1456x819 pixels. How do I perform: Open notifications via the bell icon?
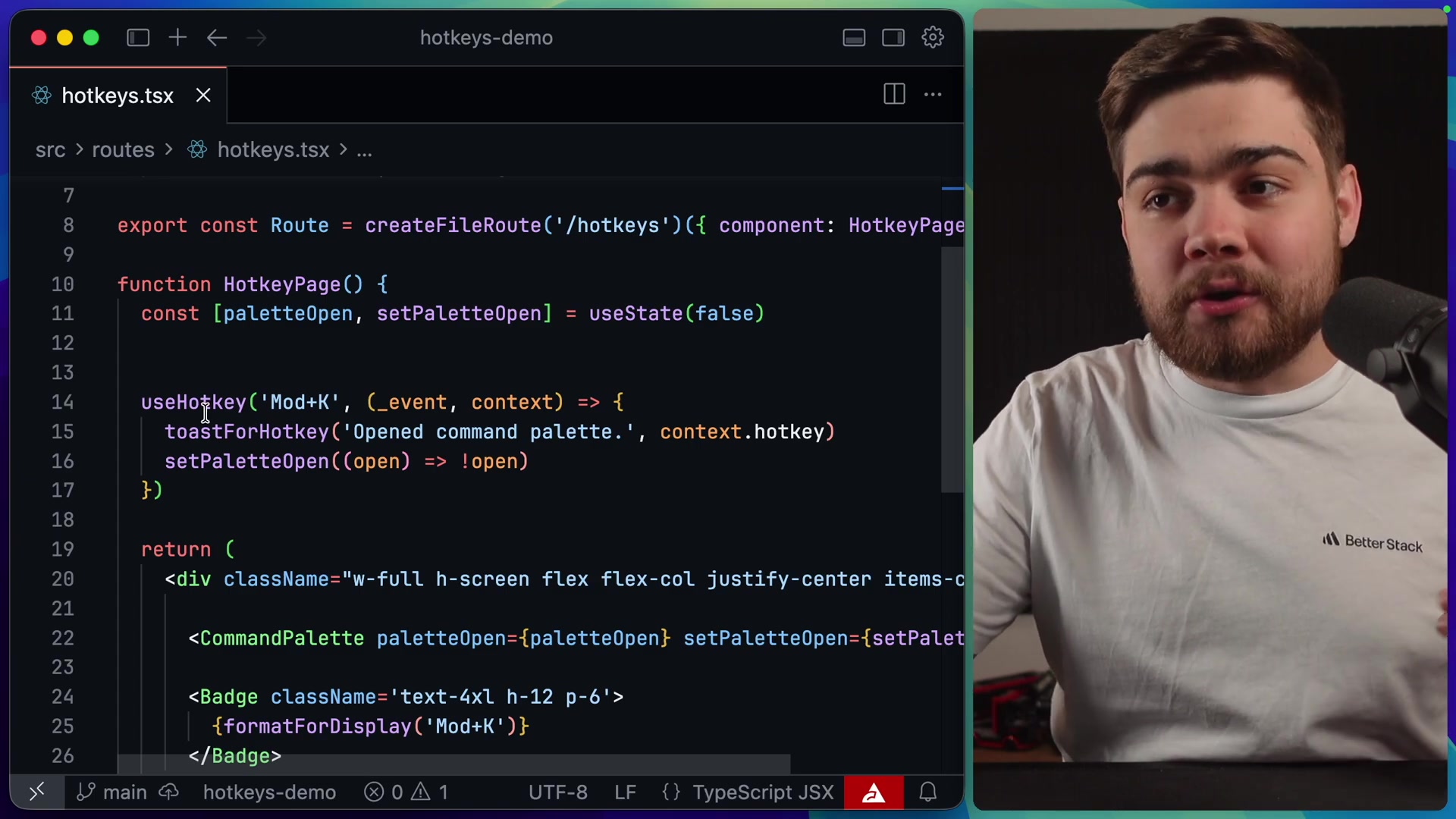928,792
